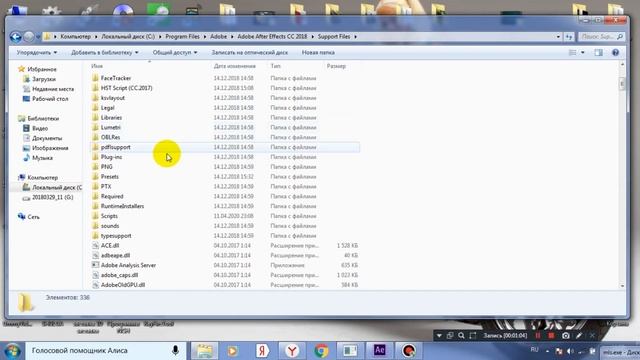Open Музыка library in navigation pane
This screenshot has height=360, width=640.
tap(42, 158)
